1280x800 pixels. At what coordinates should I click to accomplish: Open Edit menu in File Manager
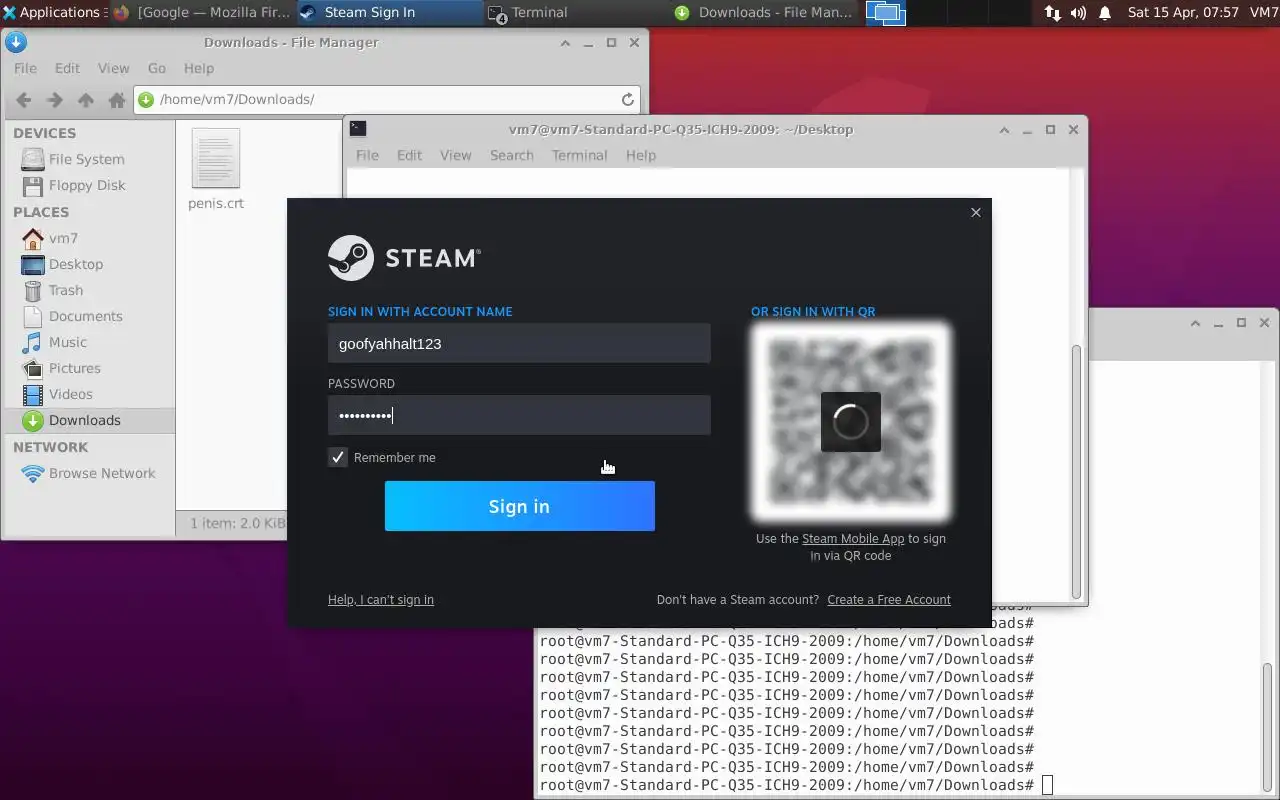coord(67,68)
